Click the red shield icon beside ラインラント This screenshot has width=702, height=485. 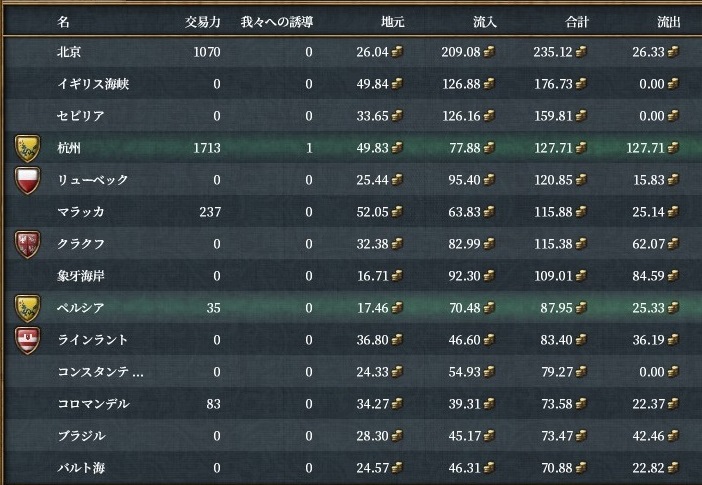(x=27, y=340)
